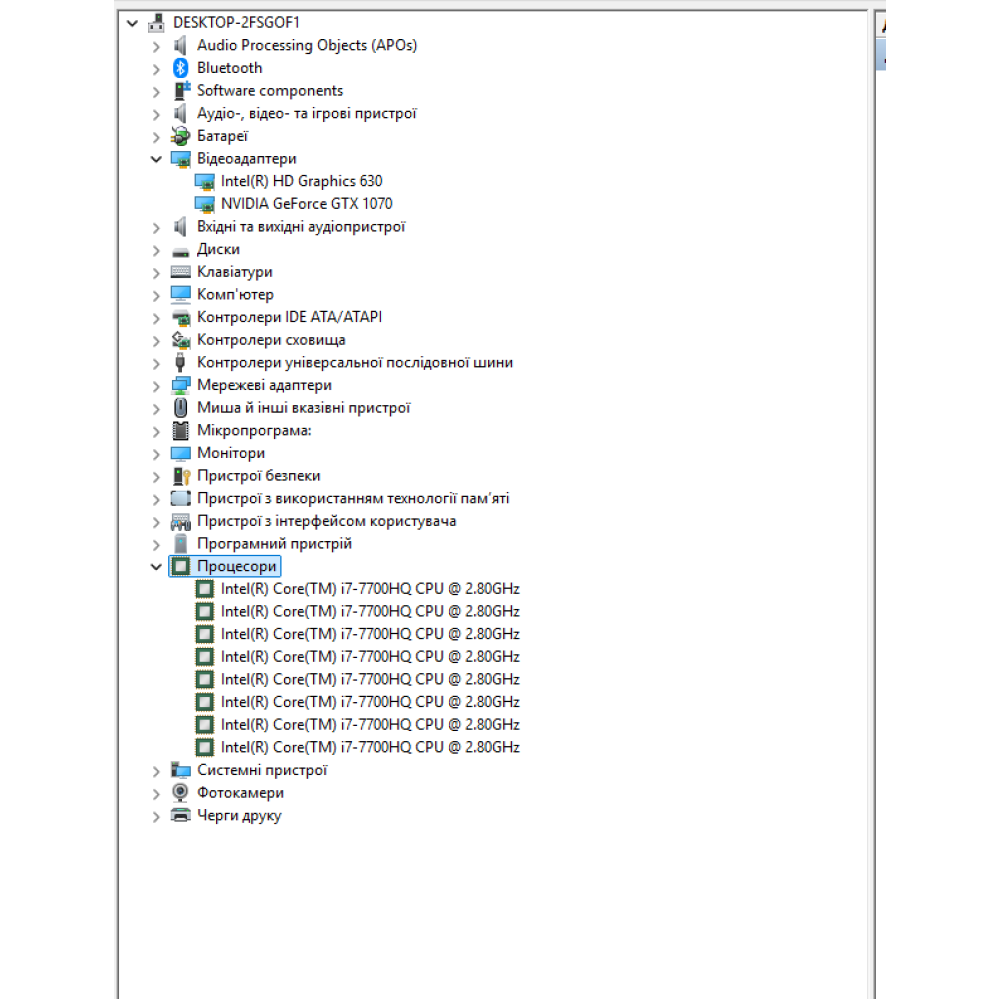
Task: Collapse the Процесори node
Action: (x=156, y=567)
